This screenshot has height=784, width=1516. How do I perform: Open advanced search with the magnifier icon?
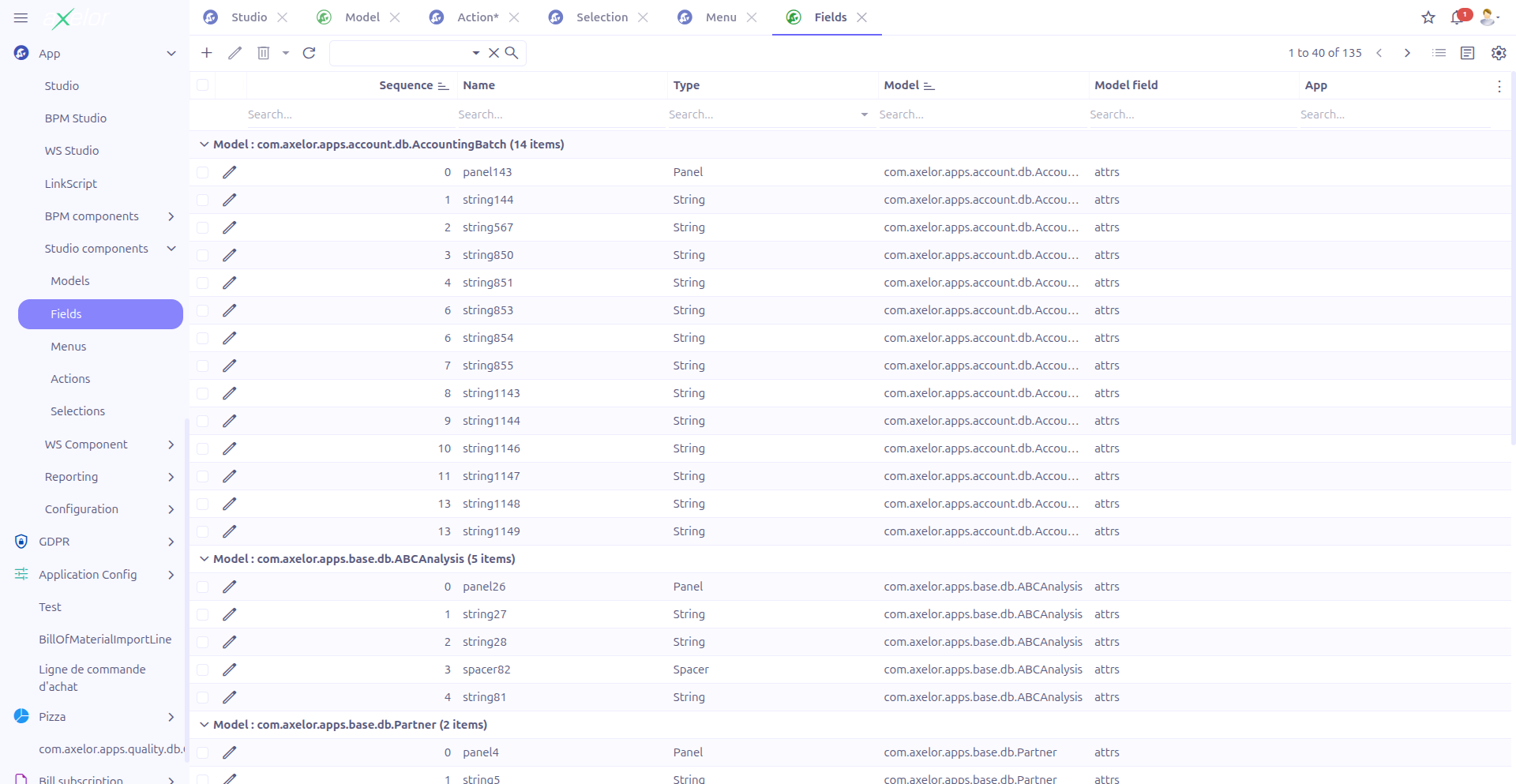512,53
